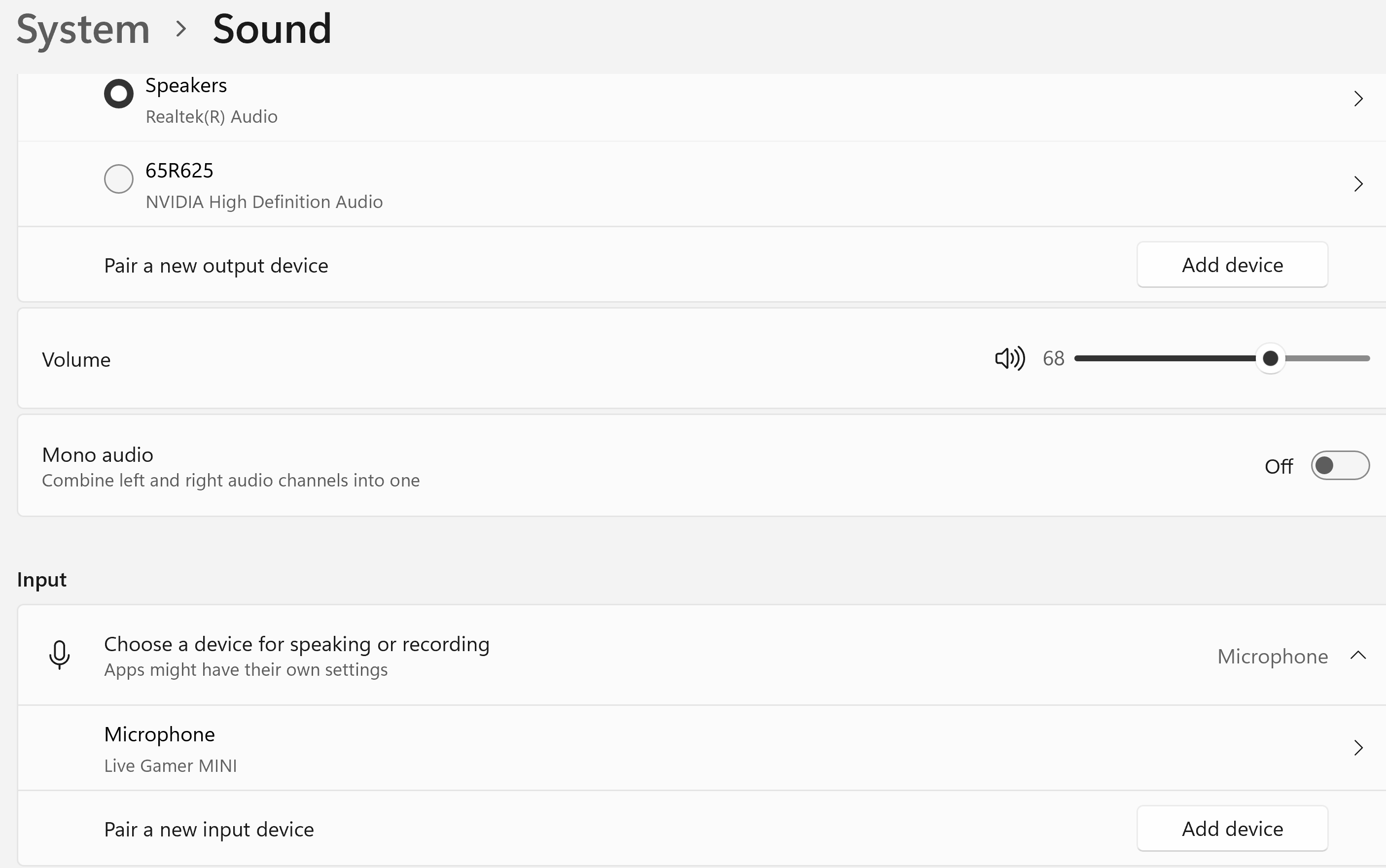Collapse 'Choose a device for speaking' section
Screen dimensions: 1386x868
(x=296, y=655)
